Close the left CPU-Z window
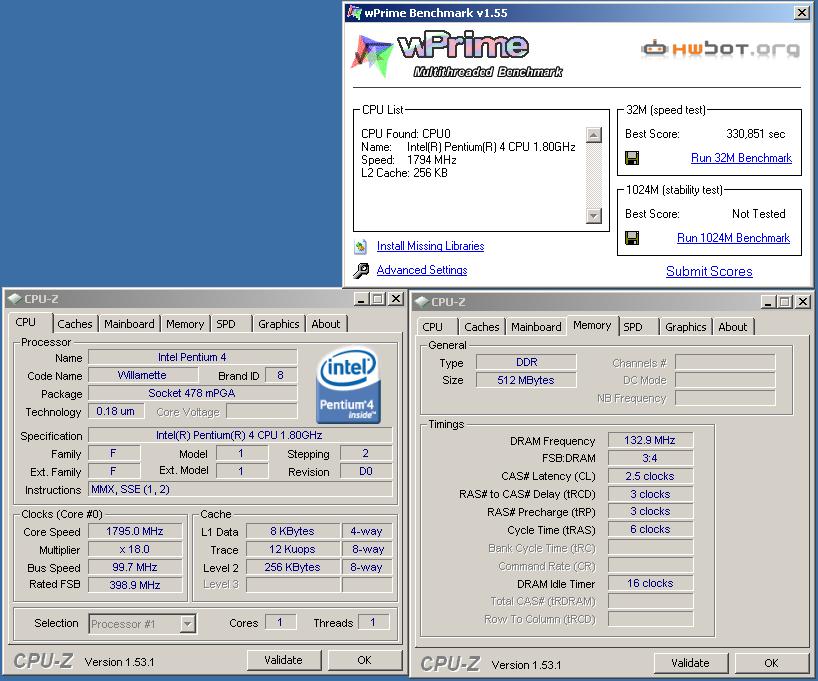This screenshot has height=681, width=818. point(396,299)
